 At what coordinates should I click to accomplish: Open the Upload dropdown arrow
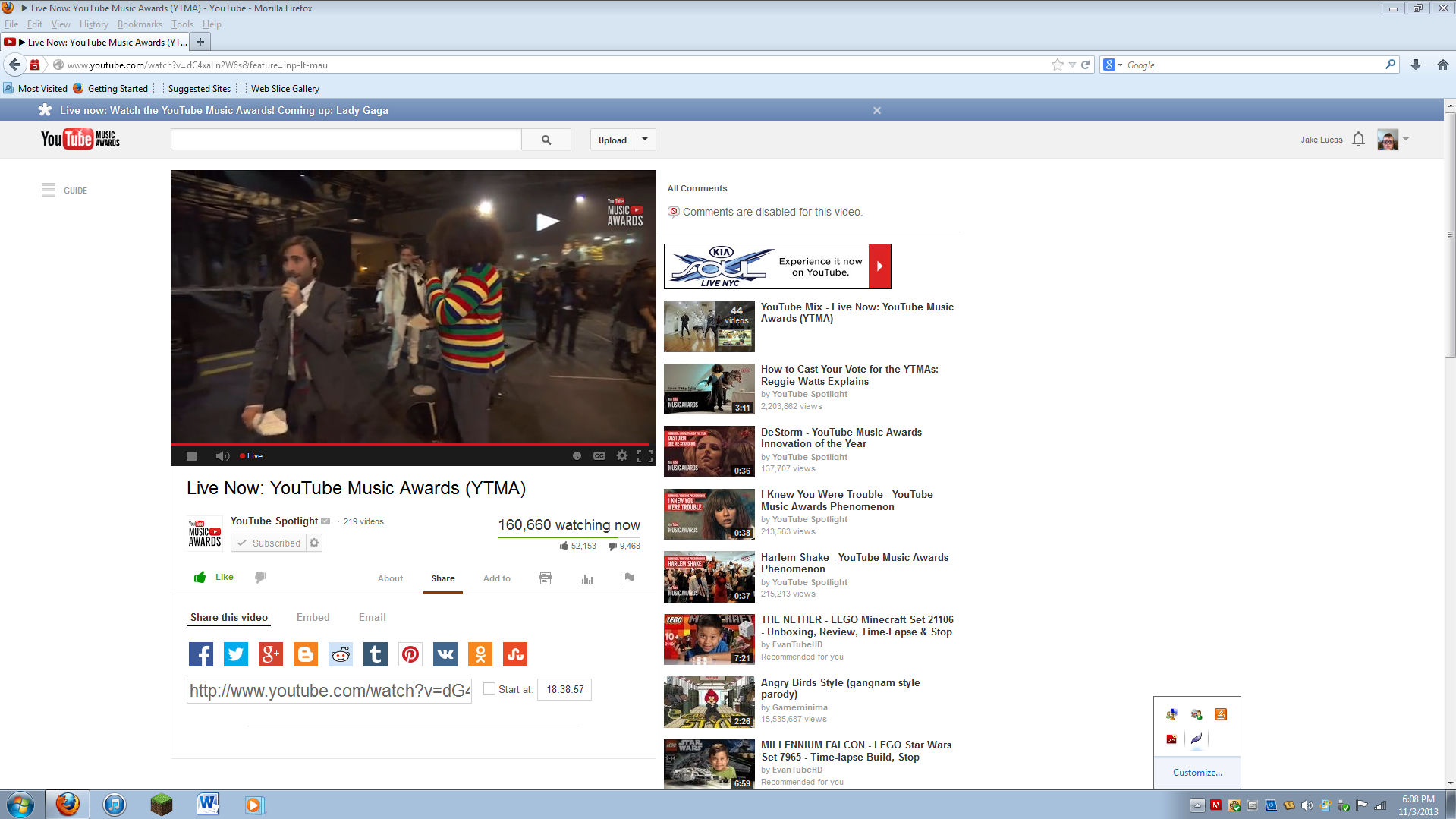pyautogui.click(x=645, y=140)
